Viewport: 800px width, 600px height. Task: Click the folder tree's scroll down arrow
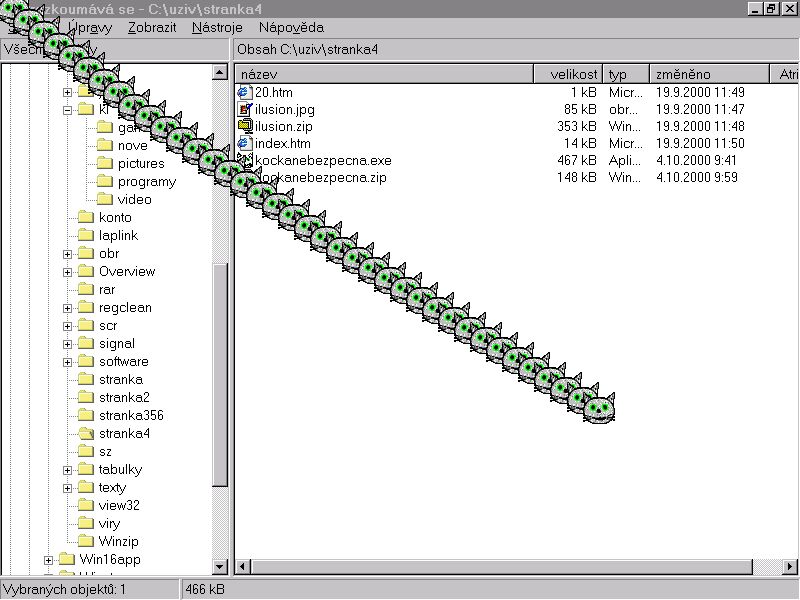click(220, 568)
